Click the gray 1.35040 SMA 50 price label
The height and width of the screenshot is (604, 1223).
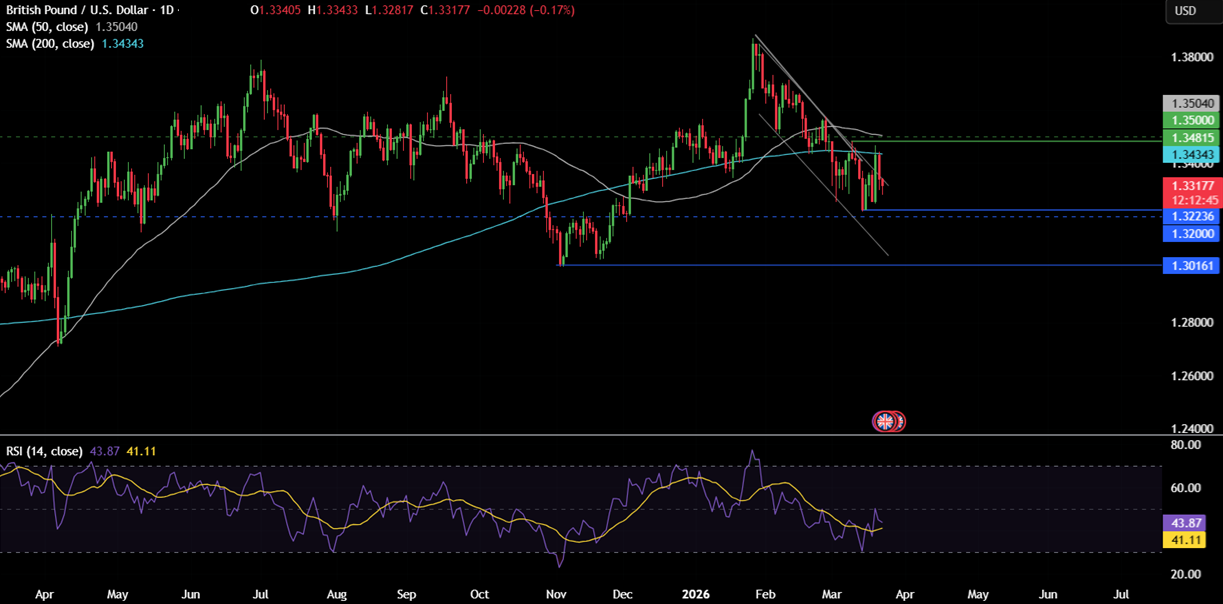[1191, 103]
